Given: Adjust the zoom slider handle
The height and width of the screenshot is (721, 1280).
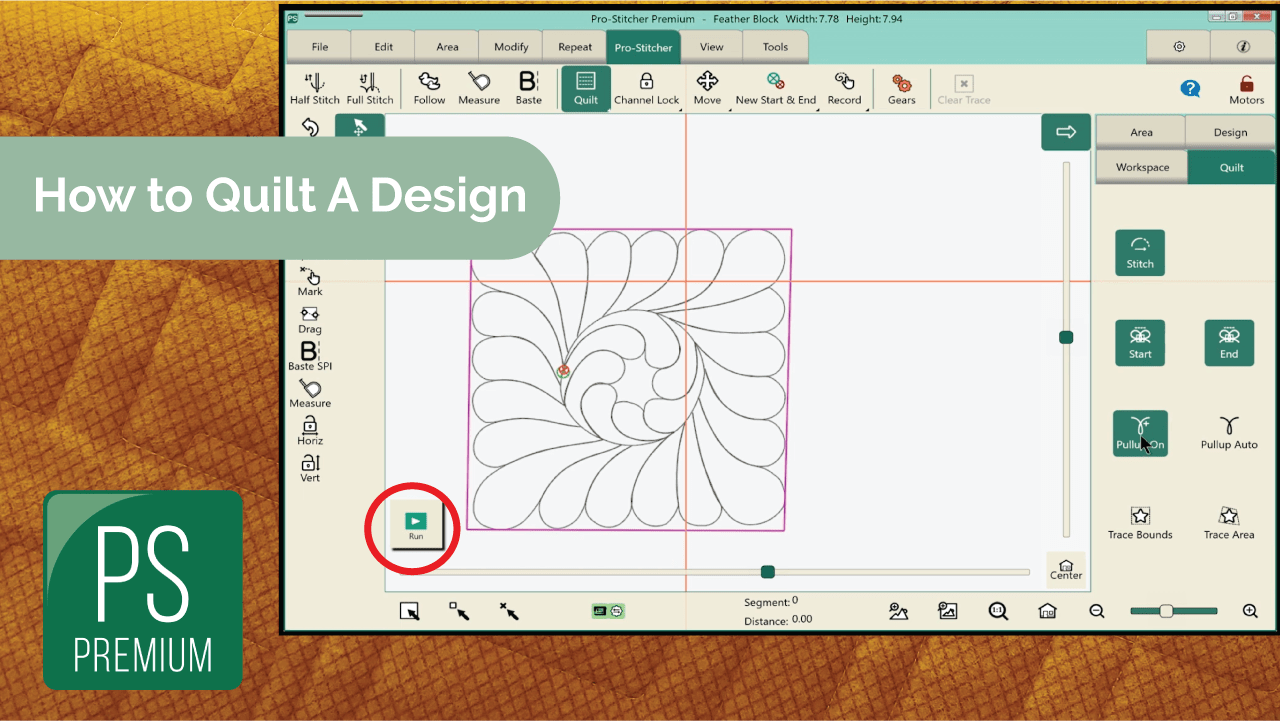Looking at the screenshot, I should [1166, 611].
